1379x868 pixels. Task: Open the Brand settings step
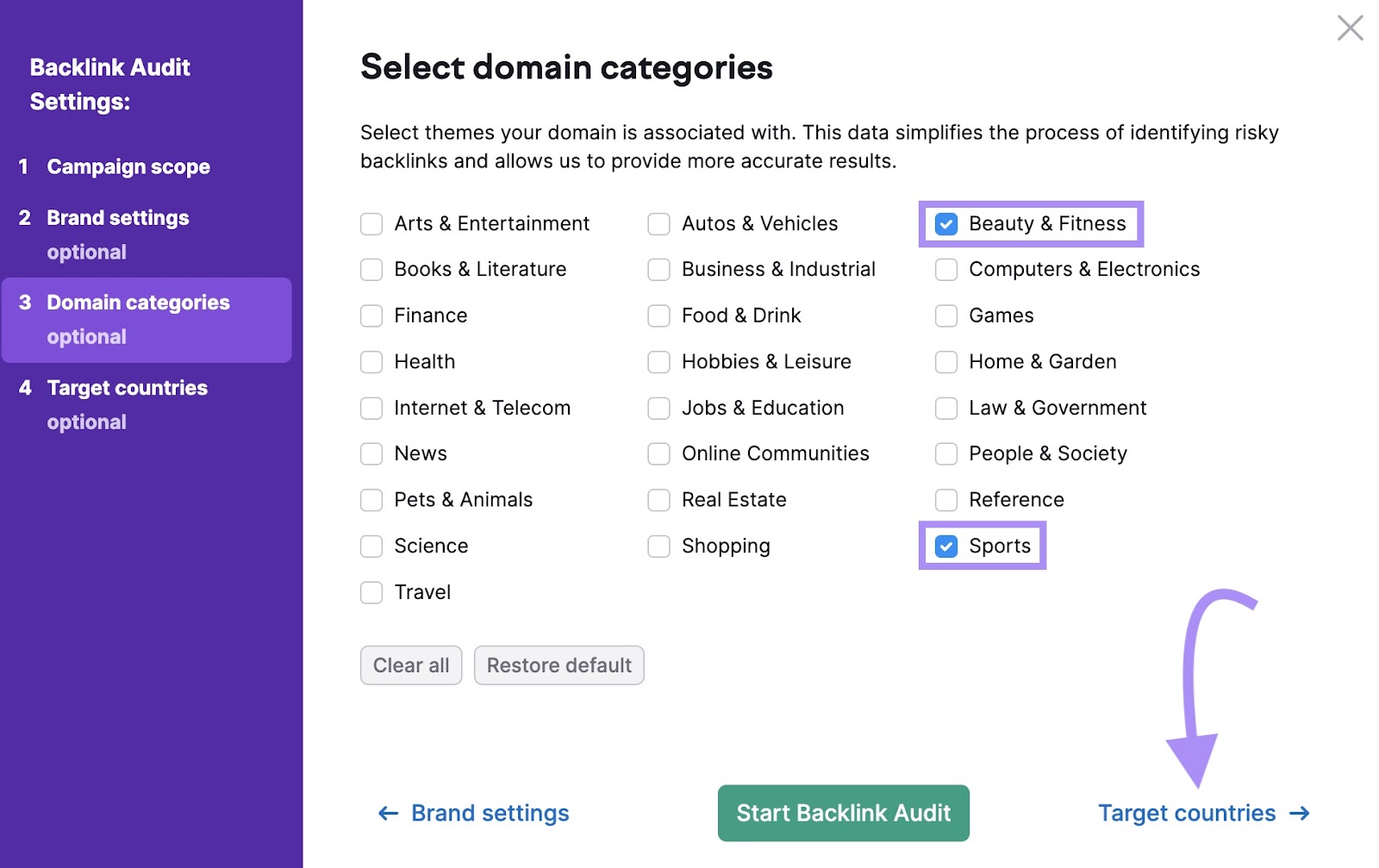click(x=116, y=217)
